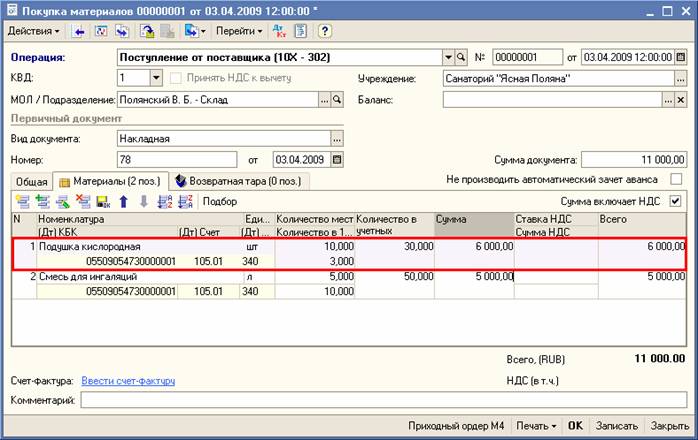Toggle 'Сумма включает НДС' checkbox
The width and height of the screenshot is (698, 440).
point(675,201)
